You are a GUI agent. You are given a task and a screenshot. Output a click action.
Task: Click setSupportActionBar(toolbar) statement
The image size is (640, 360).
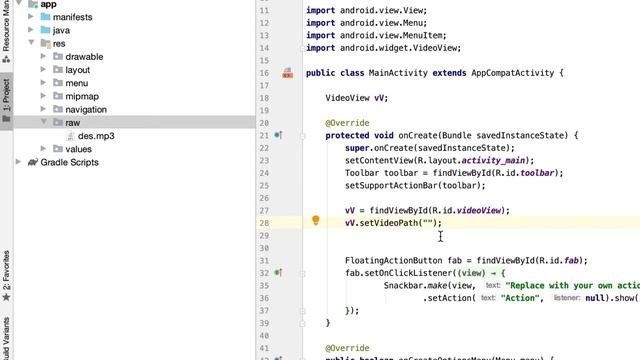[x=415, y=185]
